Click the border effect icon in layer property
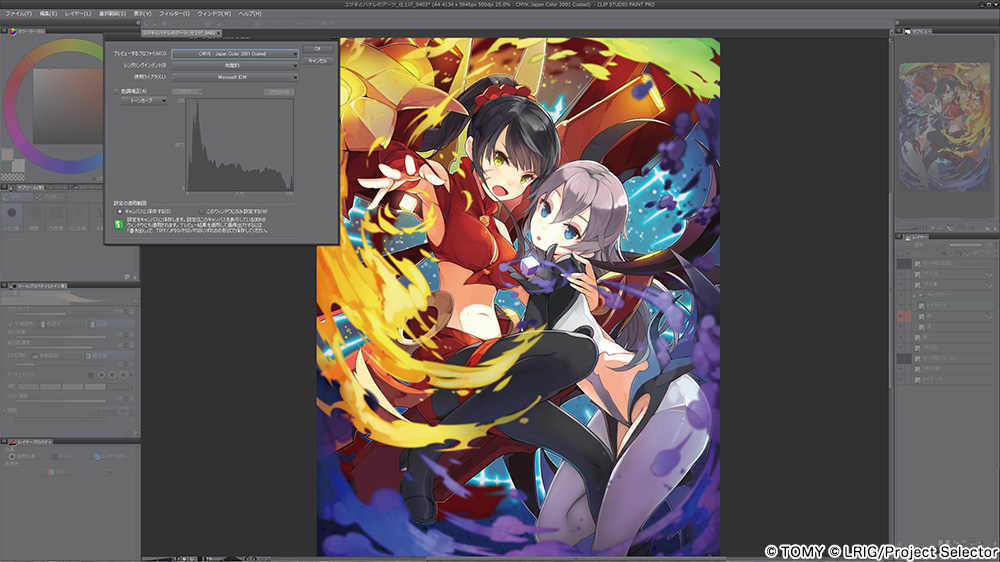 12,457
